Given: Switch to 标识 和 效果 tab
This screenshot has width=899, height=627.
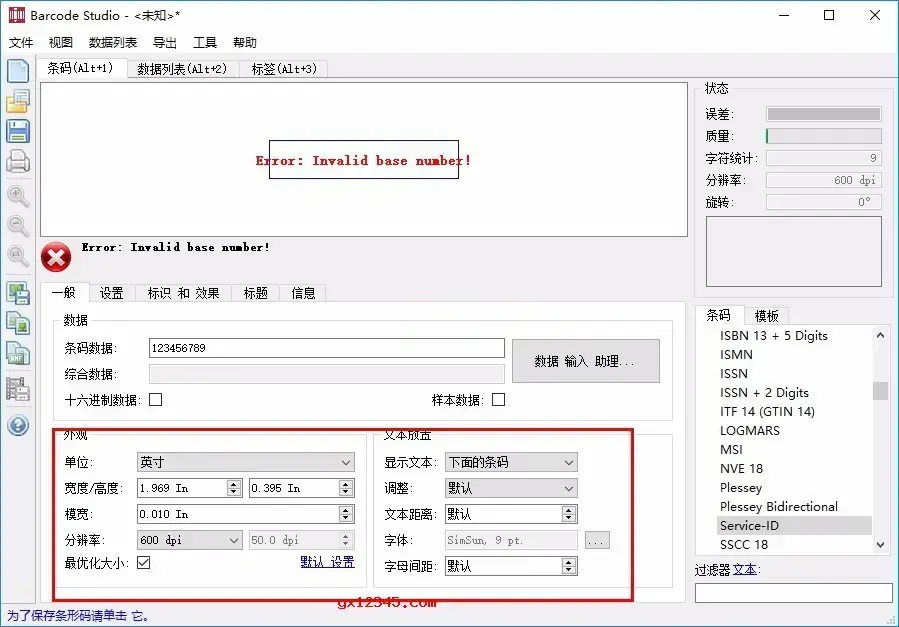Looking at the screenshot, I should [x=183, y=293].
